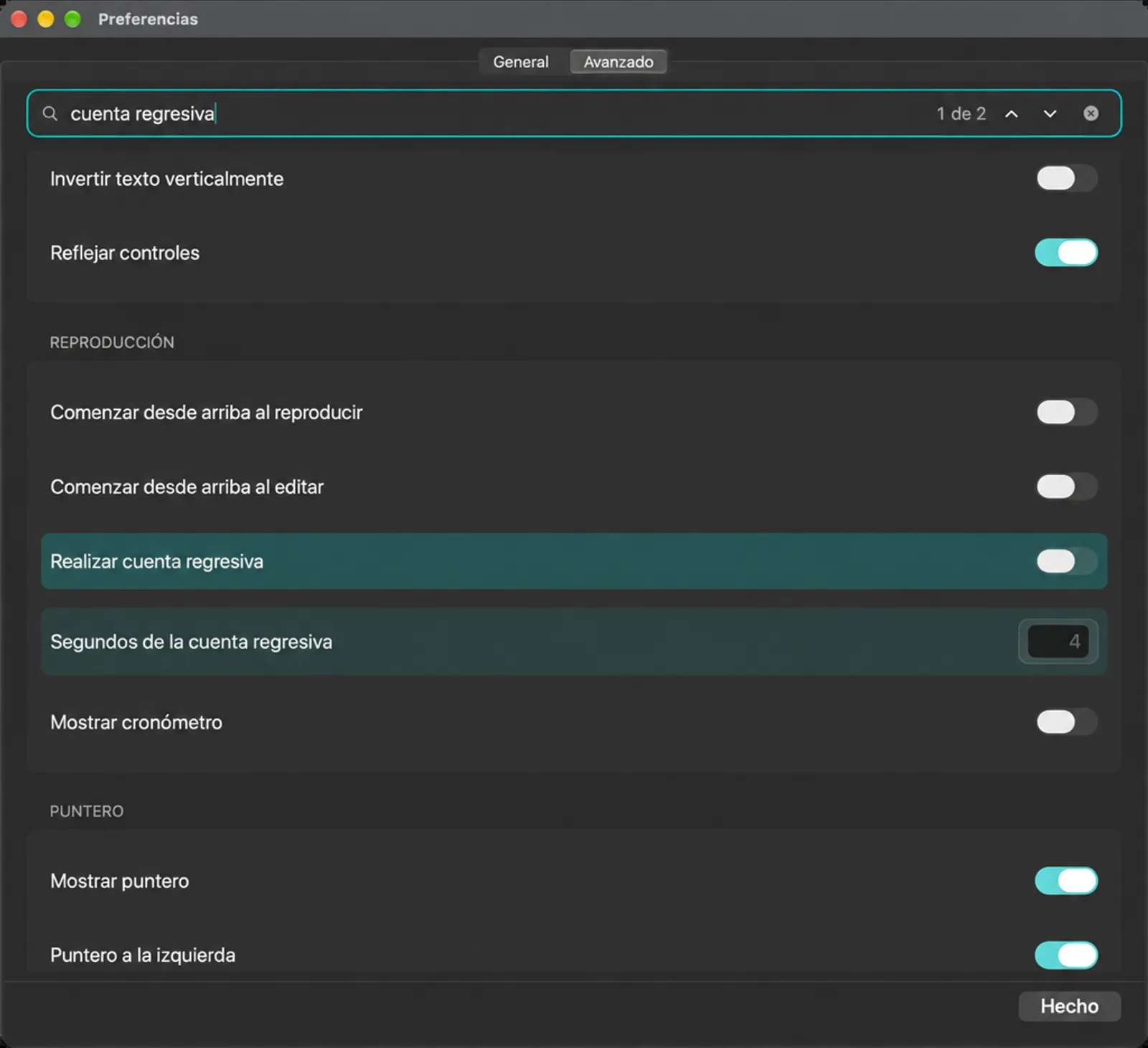
Task: Minimize the window with the yellow button
Action: 46,19
